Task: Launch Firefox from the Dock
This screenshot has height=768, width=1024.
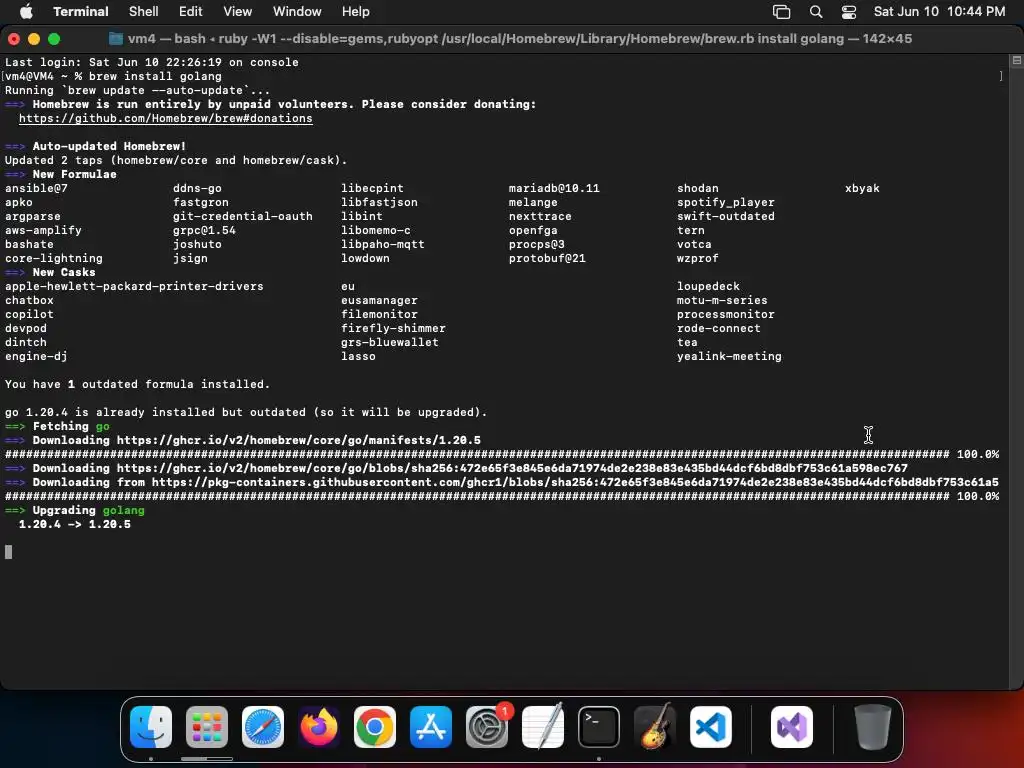Action: 319,727
